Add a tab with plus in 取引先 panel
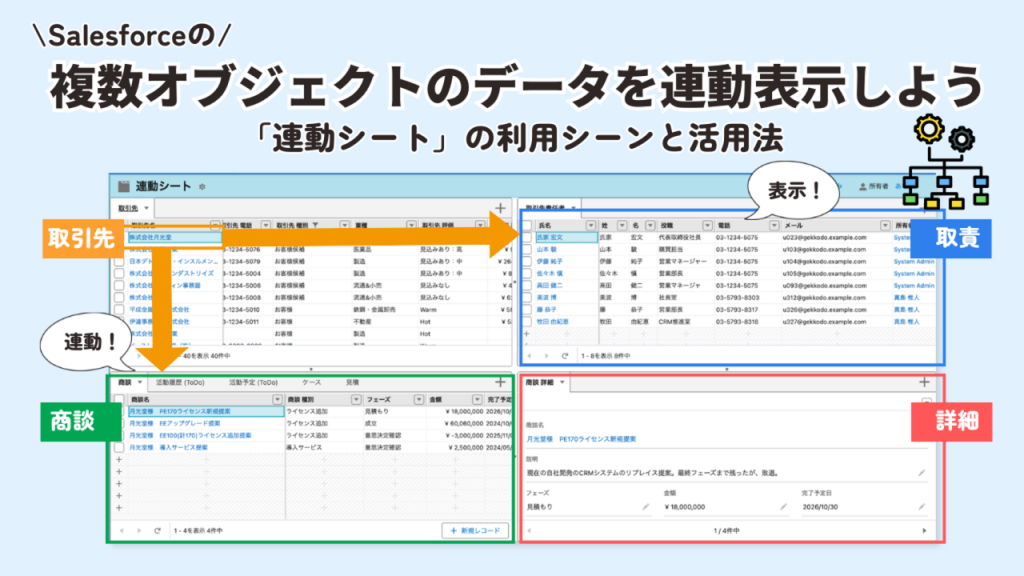The height and width of the screenshot is (576, 1024). click(x=500, y=208)
